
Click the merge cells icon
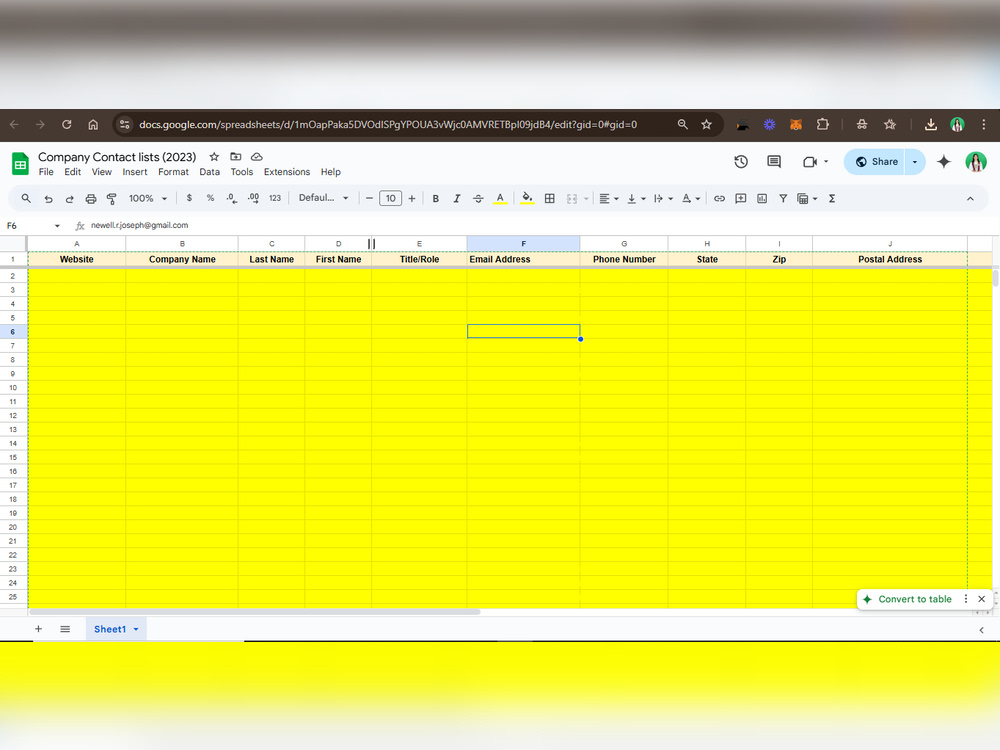click(571, 199)
